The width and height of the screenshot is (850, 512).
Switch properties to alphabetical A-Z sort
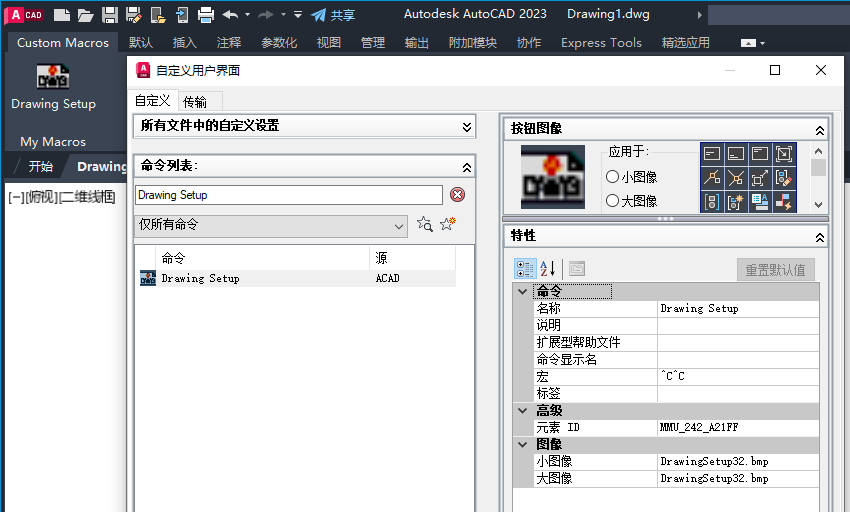[548, 268]
